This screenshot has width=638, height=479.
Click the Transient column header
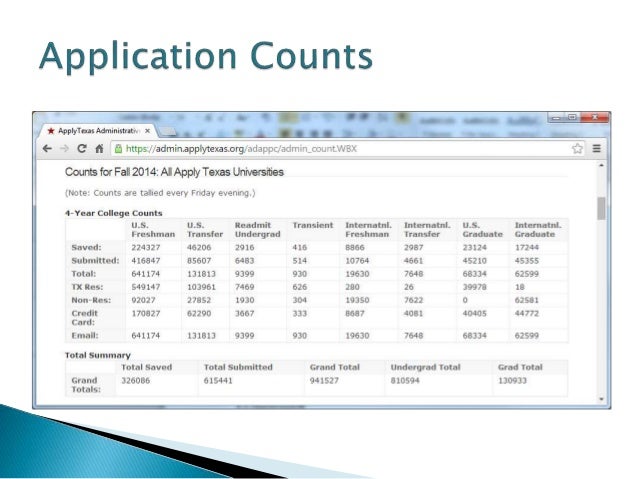pos(312,225)
